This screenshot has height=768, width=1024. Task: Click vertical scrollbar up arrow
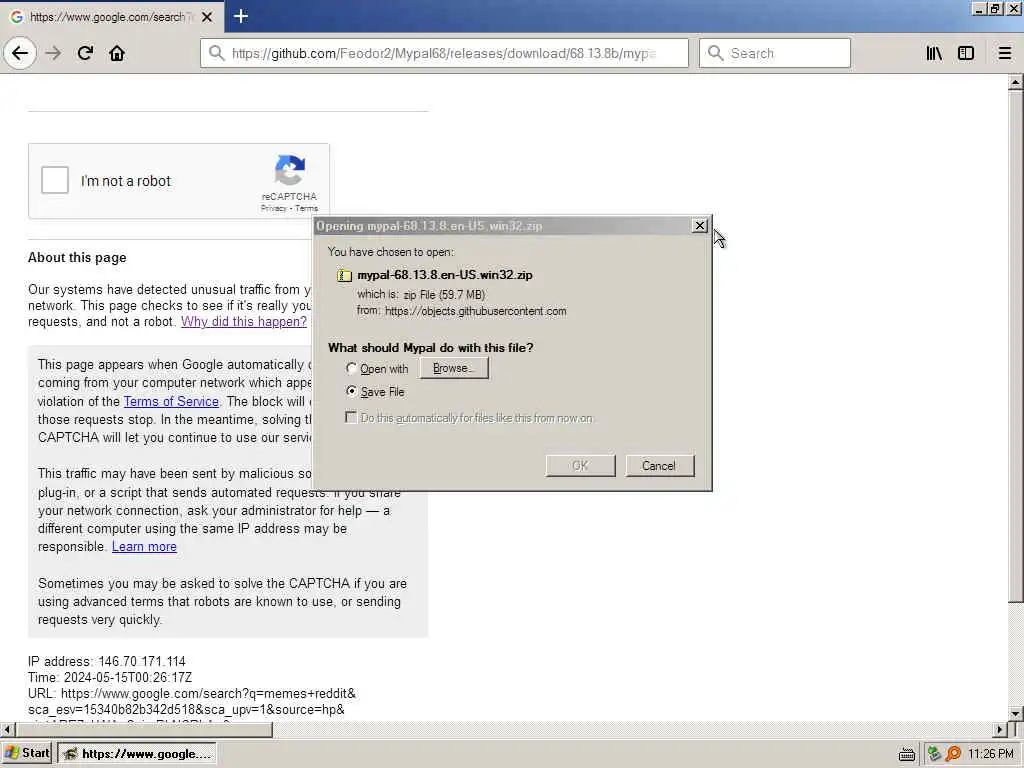pos(1016,83)
